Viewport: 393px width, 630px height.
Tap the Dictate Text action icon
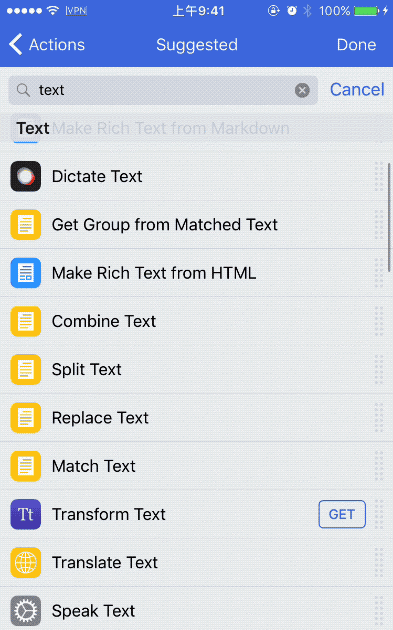(26, 176)
